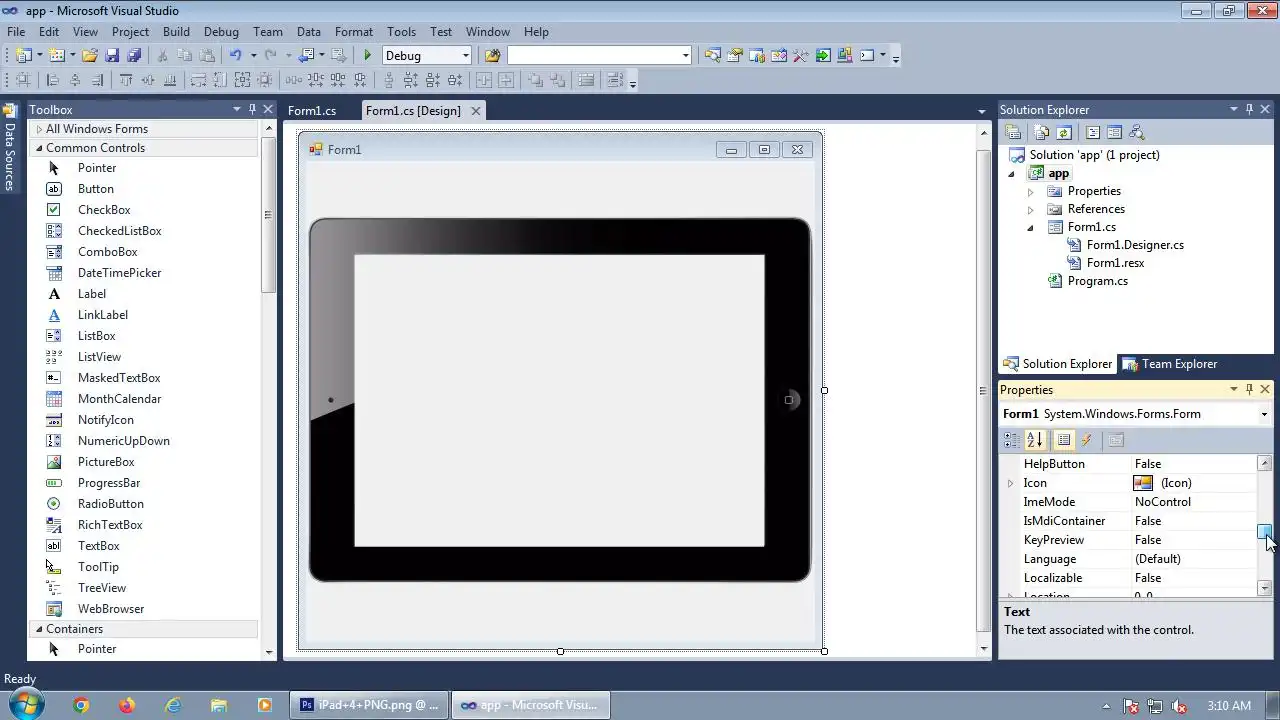Click the Properties scrollbar up arrow
The height and width of the screenshot is (720, 1280).
[x=1264, y=463]
